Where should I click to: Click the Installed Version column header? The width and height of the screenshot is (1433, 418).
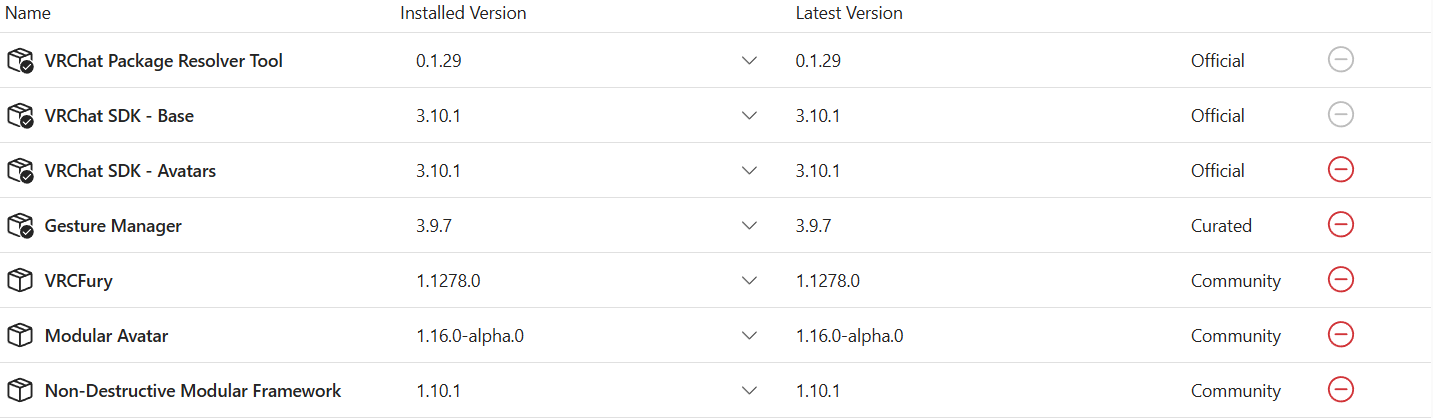pos(463,13)
